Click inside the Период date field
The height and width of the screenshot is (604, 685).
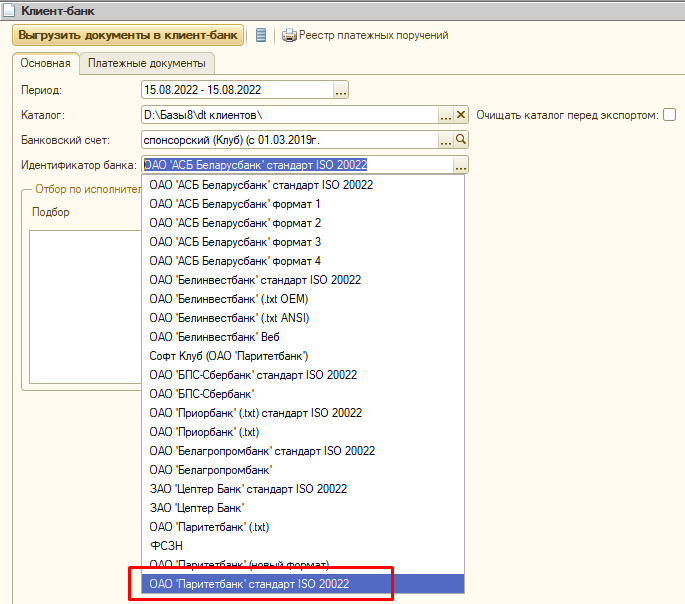point(236,91)
